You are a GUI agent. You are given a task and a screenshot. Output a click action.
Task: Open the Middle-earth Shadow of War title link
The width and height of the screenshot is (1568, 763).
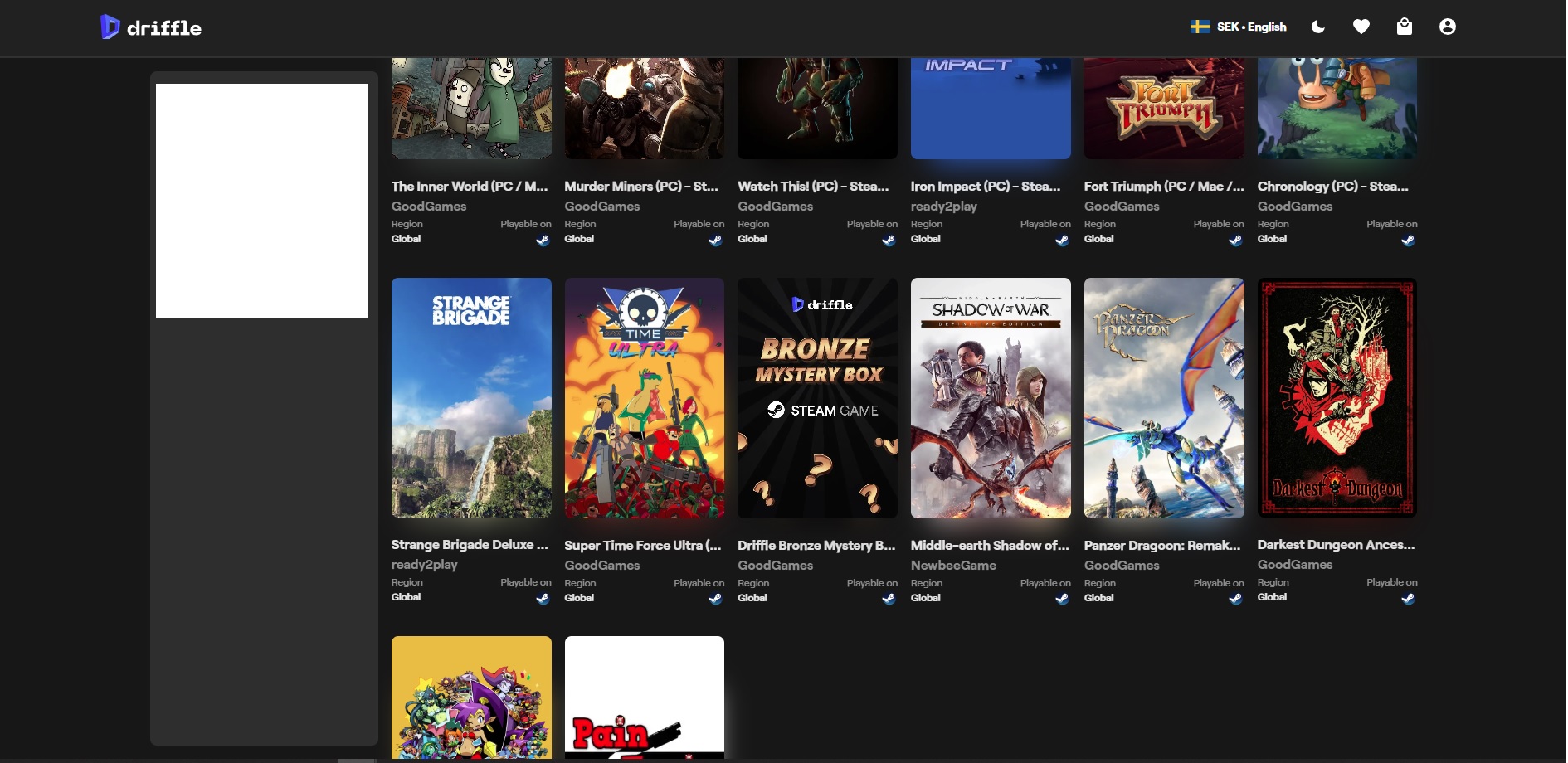(x=990, y=545)
